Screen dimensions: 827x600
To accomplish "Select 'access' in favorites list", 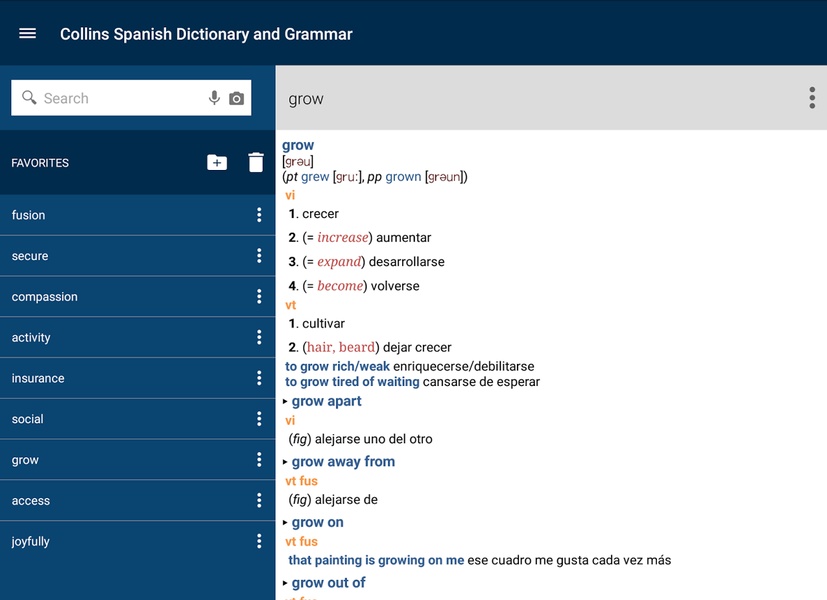I will pos(138,500).
